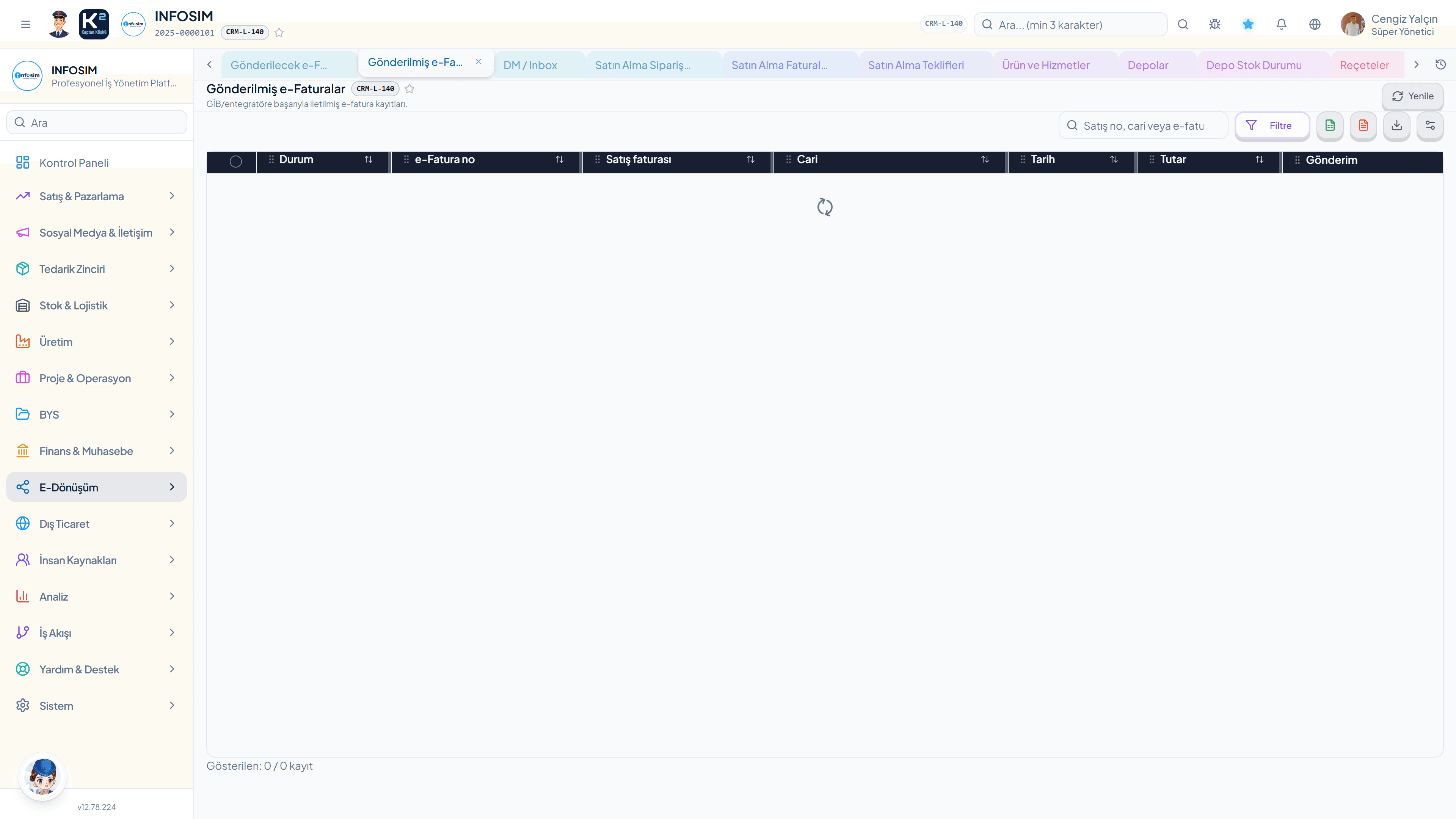1456x819 pixels.
Task: Switch to DM / Inbox tab
Action: [x=540, y=65]
